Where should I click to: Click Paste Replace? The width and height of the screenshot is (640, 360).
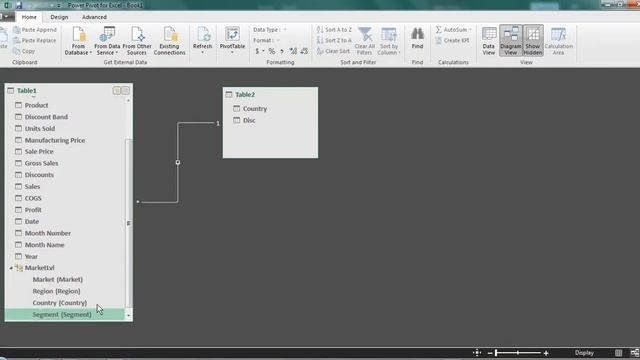pyautogui.click(x=35, y=40)
